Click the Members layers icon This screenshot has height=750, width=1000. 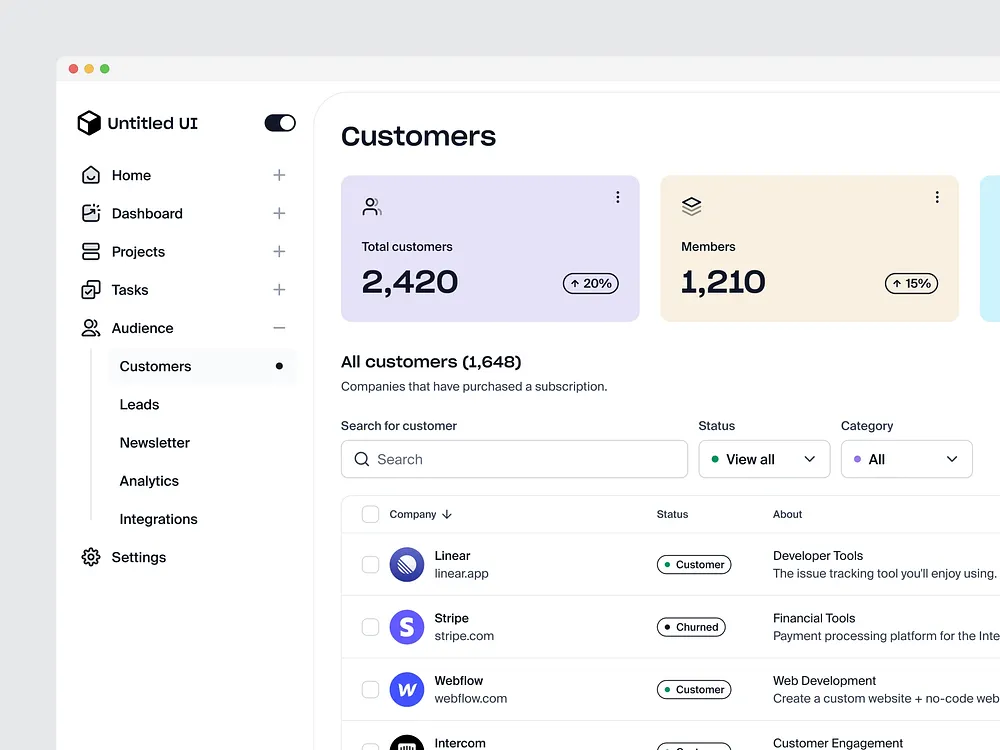click(x=691, y=205)
